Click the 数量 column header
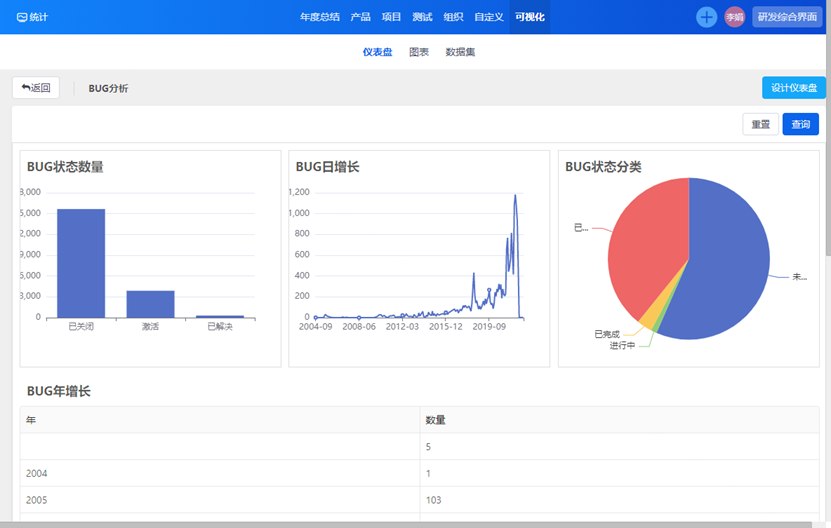Image resolution: width=831 pixels, height=528 pixels. pos(435,419)
